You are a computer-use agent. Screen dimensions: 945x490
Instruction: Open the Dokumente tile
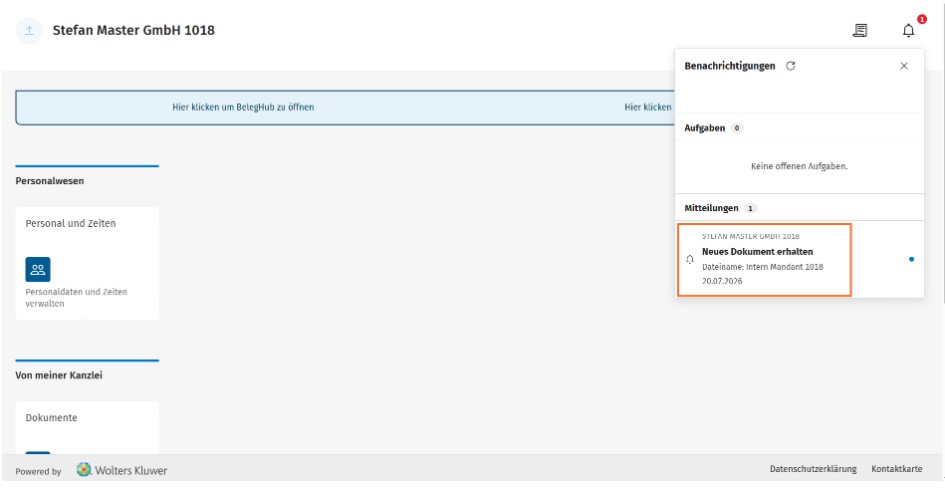coord(87,427)
